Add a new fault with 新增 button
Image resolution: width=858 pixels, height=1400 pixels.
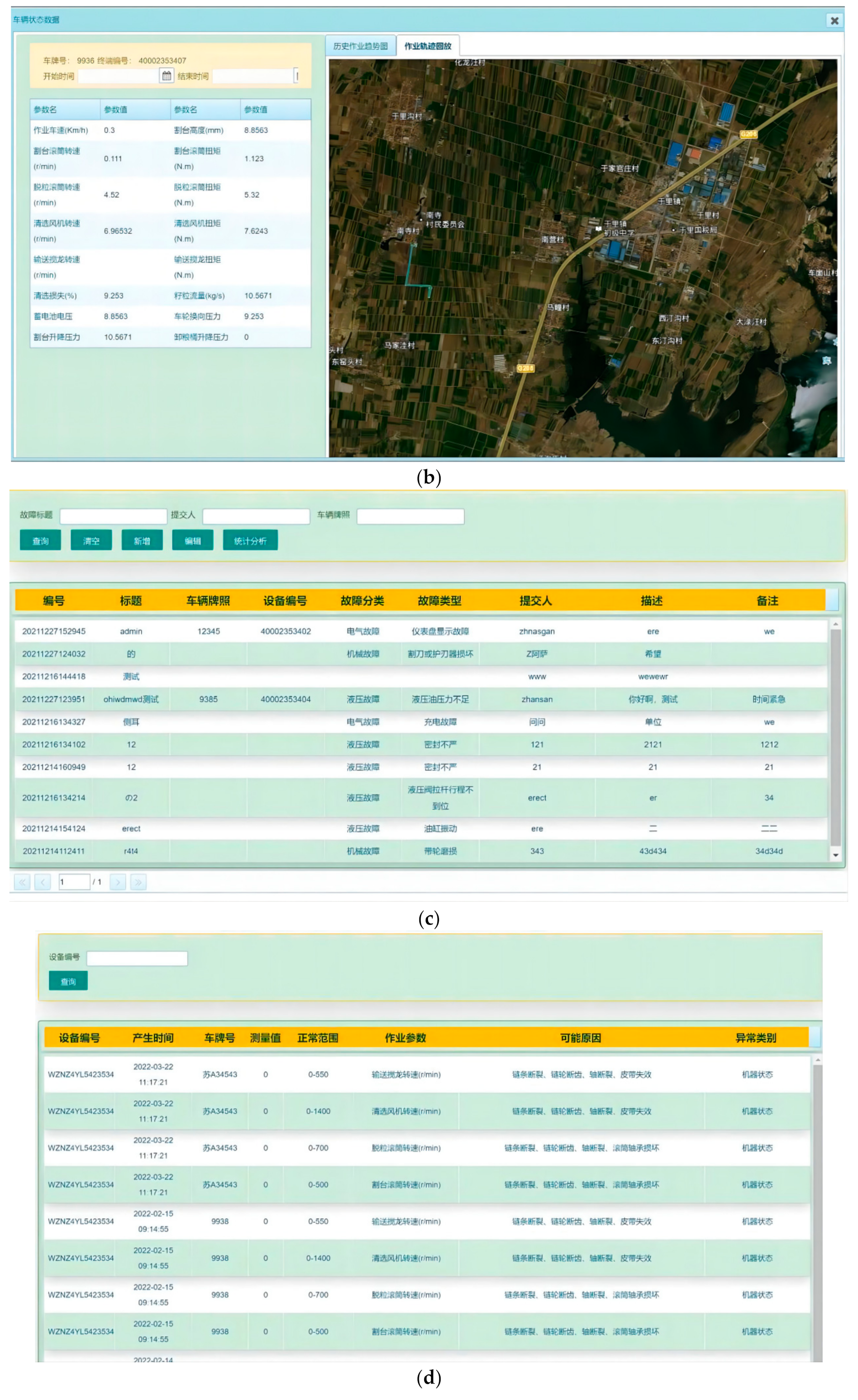tap(142, 540)
